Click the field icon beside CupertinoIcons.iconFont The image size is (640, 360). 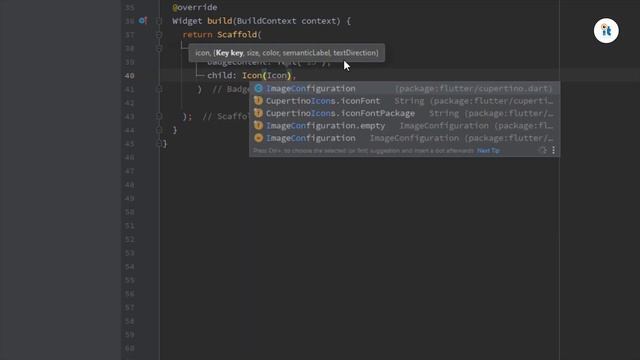pos(258,100)
